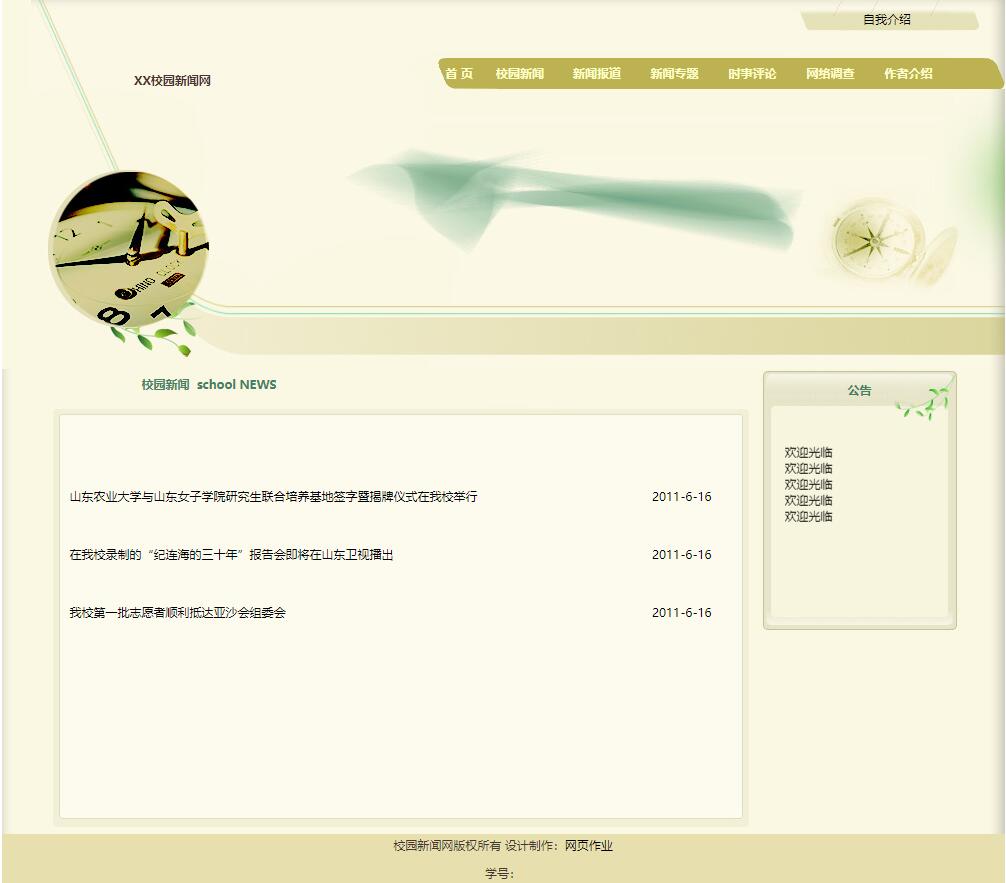Click the XX校园新闻网 site title

(172, 81)
